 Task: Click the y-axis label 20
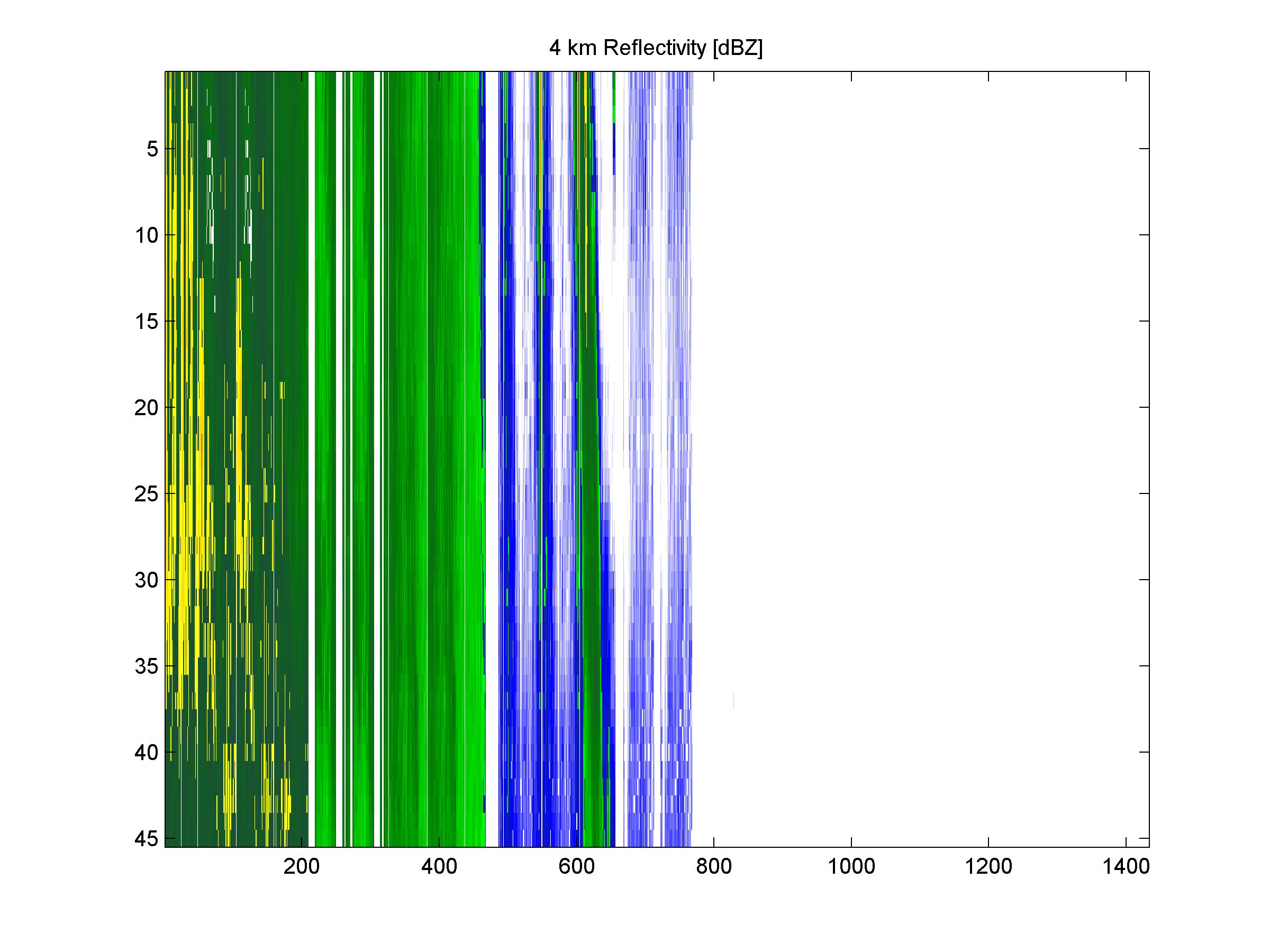(x=147, y=407)
